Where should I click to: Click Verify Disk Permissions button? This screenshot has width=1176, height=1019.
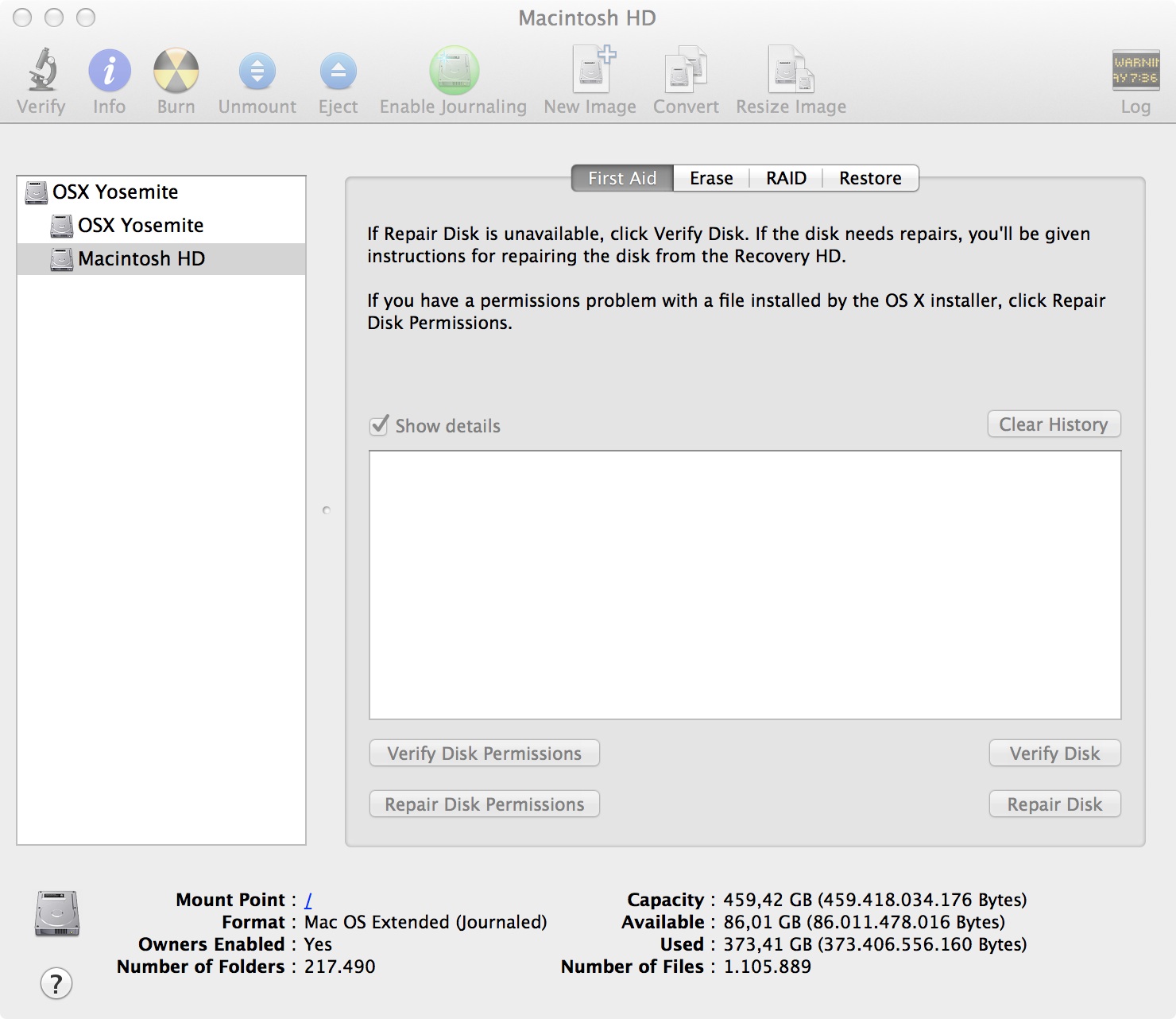point(485,754)
